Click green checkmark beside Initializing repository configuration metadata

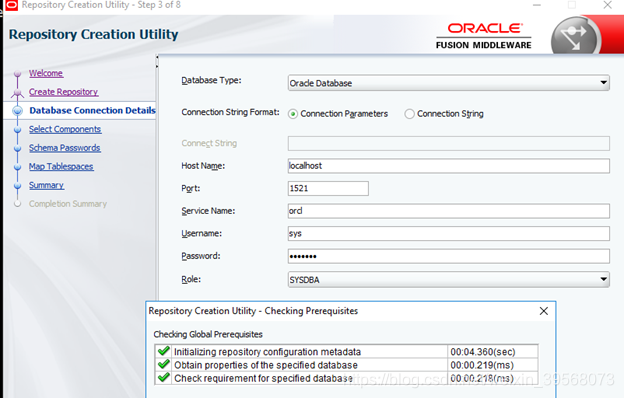click(164, 351)
